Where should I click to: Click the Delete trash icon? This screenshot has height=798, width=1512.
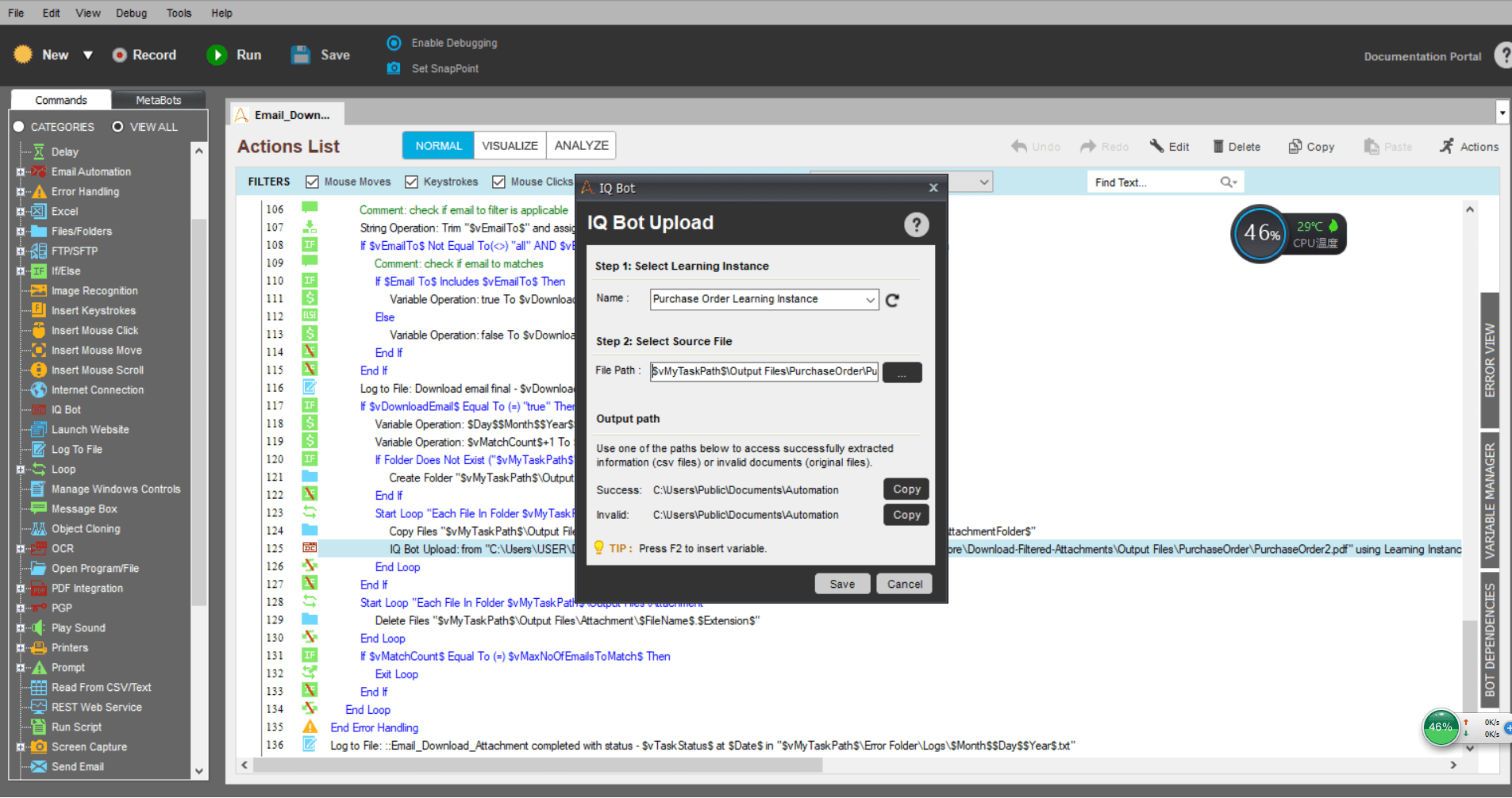coord(1218,147)
